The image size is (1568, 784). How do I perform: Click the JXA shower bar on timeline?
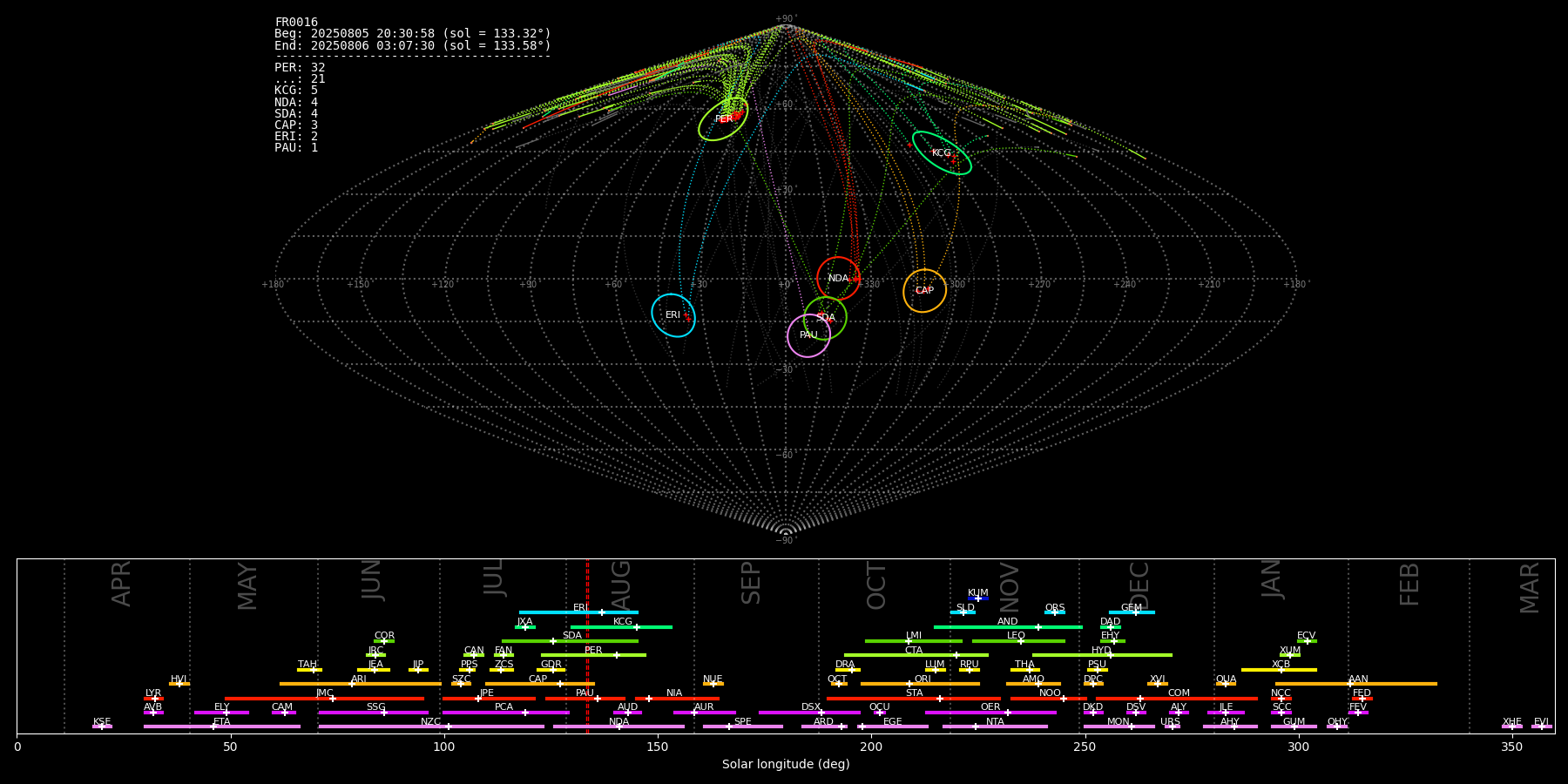coord(525,627)
